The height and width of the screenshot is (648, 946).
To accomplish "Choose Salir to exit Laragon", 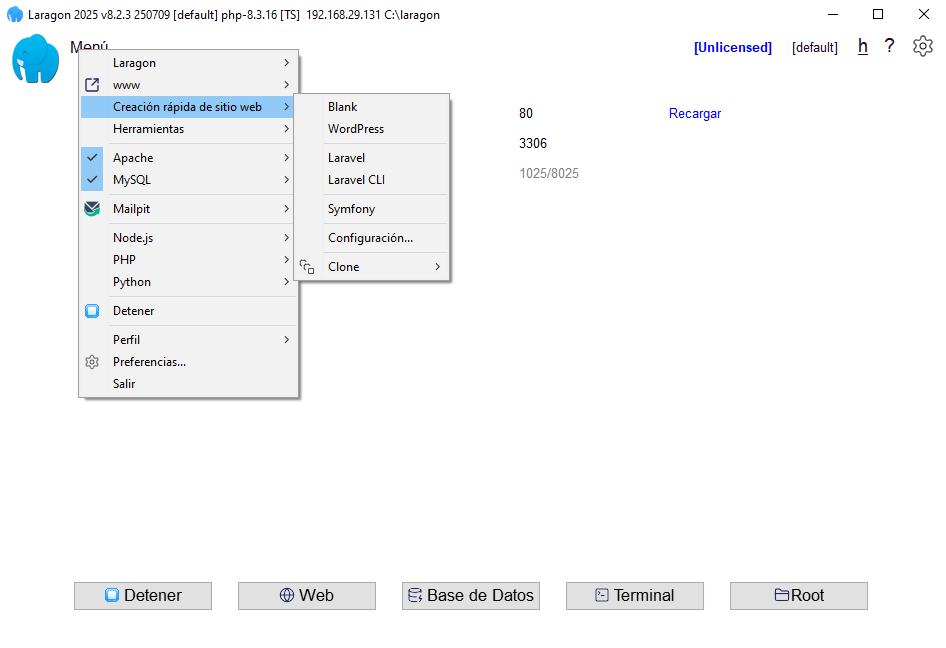I will coord(188,384).
